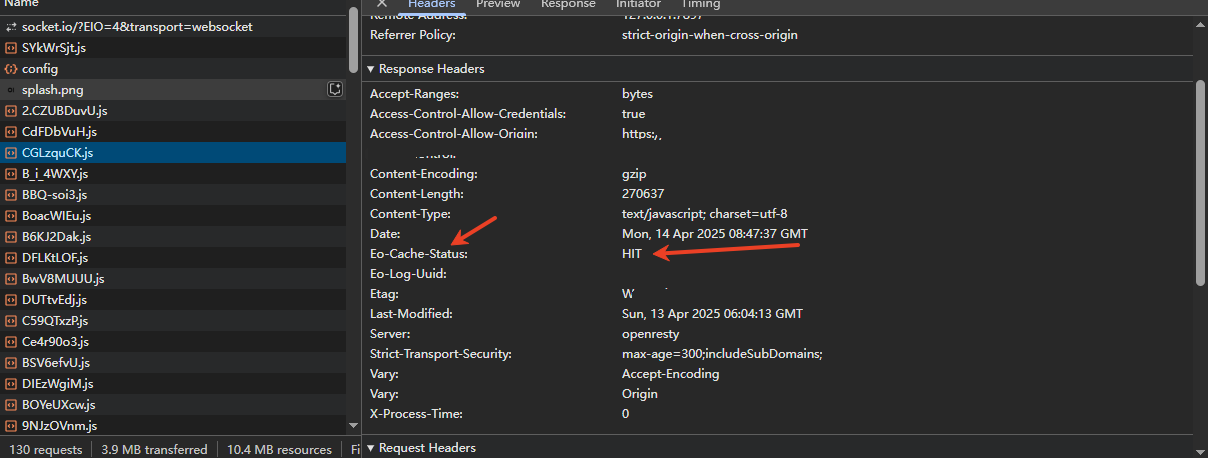1208x458 pixels.
Task: Select the DFLKtLOF.js request in list
Action: (173, 258)
